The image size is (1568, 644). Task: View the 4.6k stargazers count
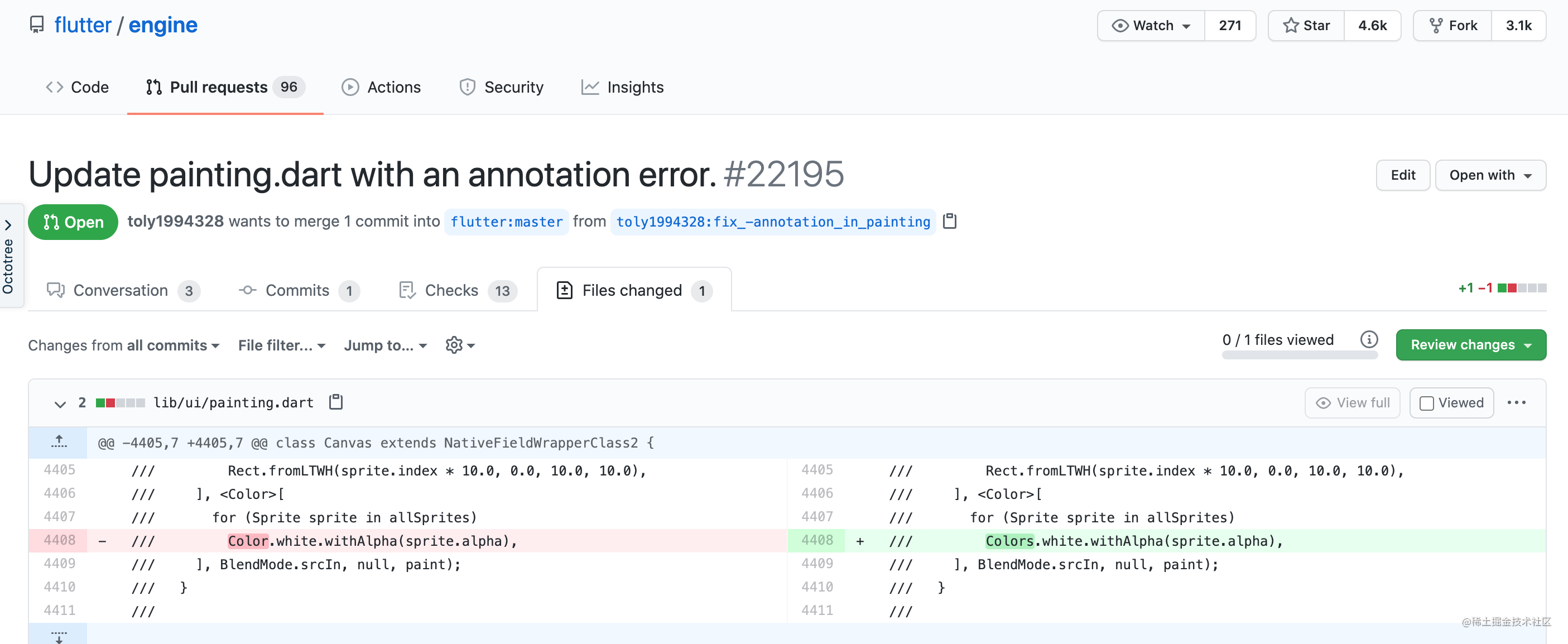(1372, 26)
